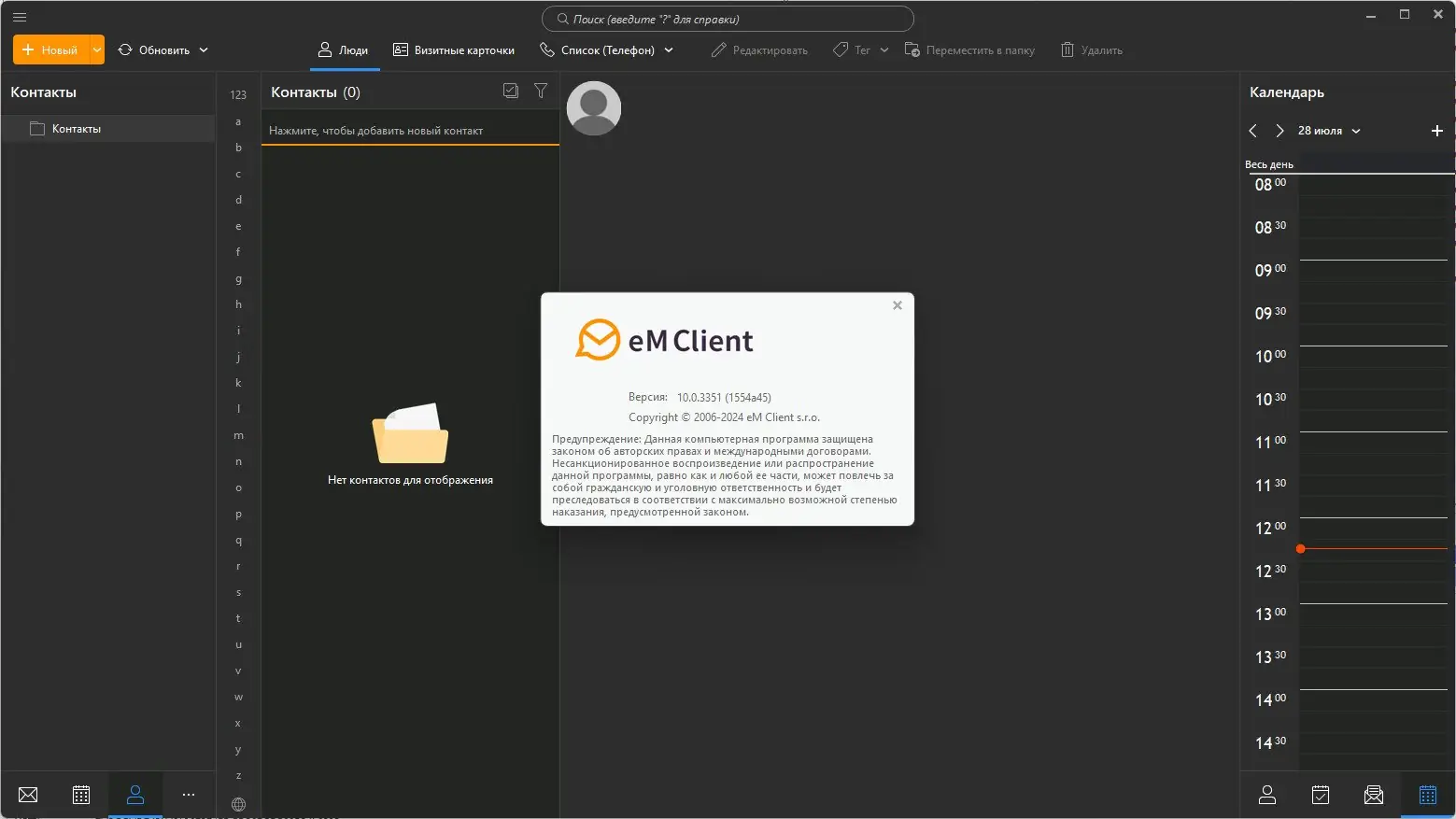The width and height of the screenshot is (1456, 819).
Task: Open the Mail section icon
Action: click(28, 795)
